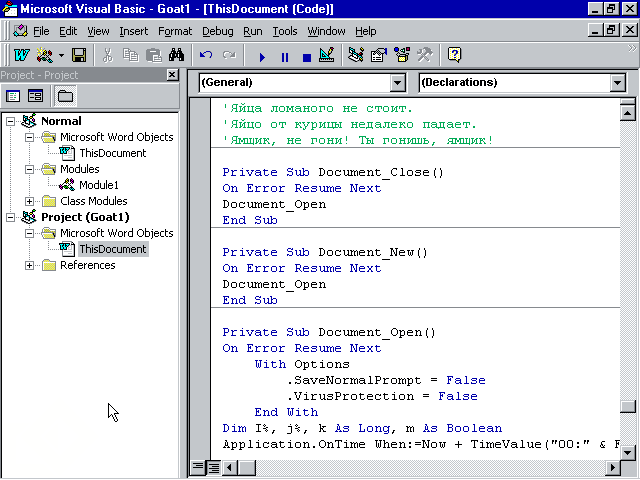The width and height of the screenshot is (640, 480).
Task: Click the Paste clipboard icon
Action: click(153, 55)
